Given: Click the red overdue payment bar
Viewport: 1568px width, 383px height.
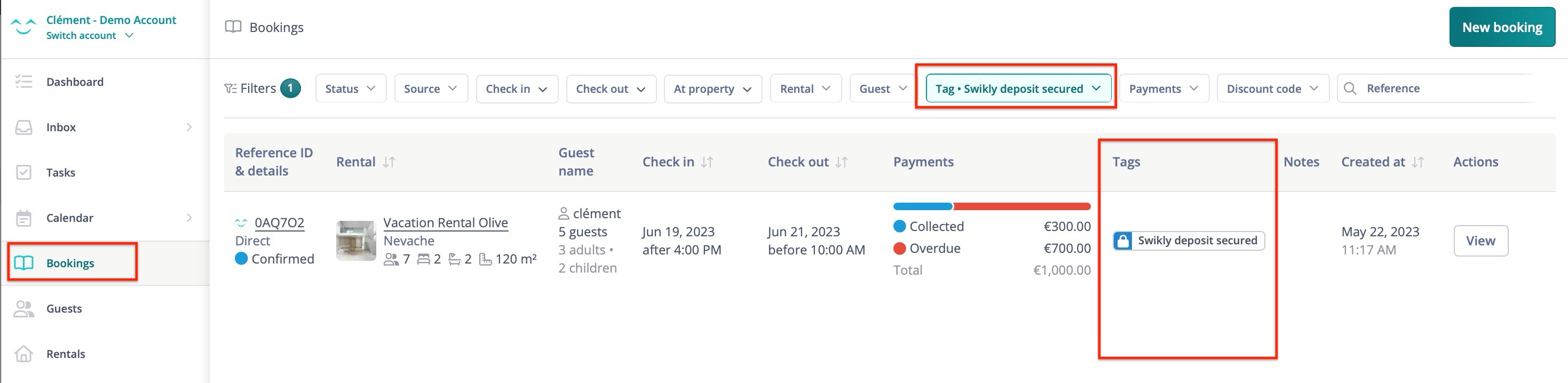Looking at the screenshot, I should coord(1022,206).
